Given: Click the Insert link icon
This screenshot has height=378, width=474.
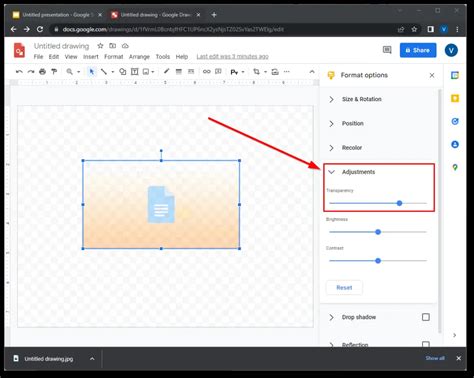Looking at the screenshot, I should coord(207,72).
